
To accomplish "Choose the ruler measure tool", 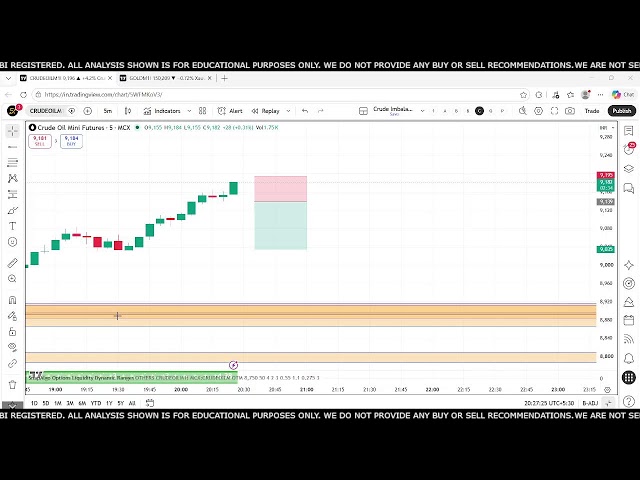I will [x=13, y=263].
